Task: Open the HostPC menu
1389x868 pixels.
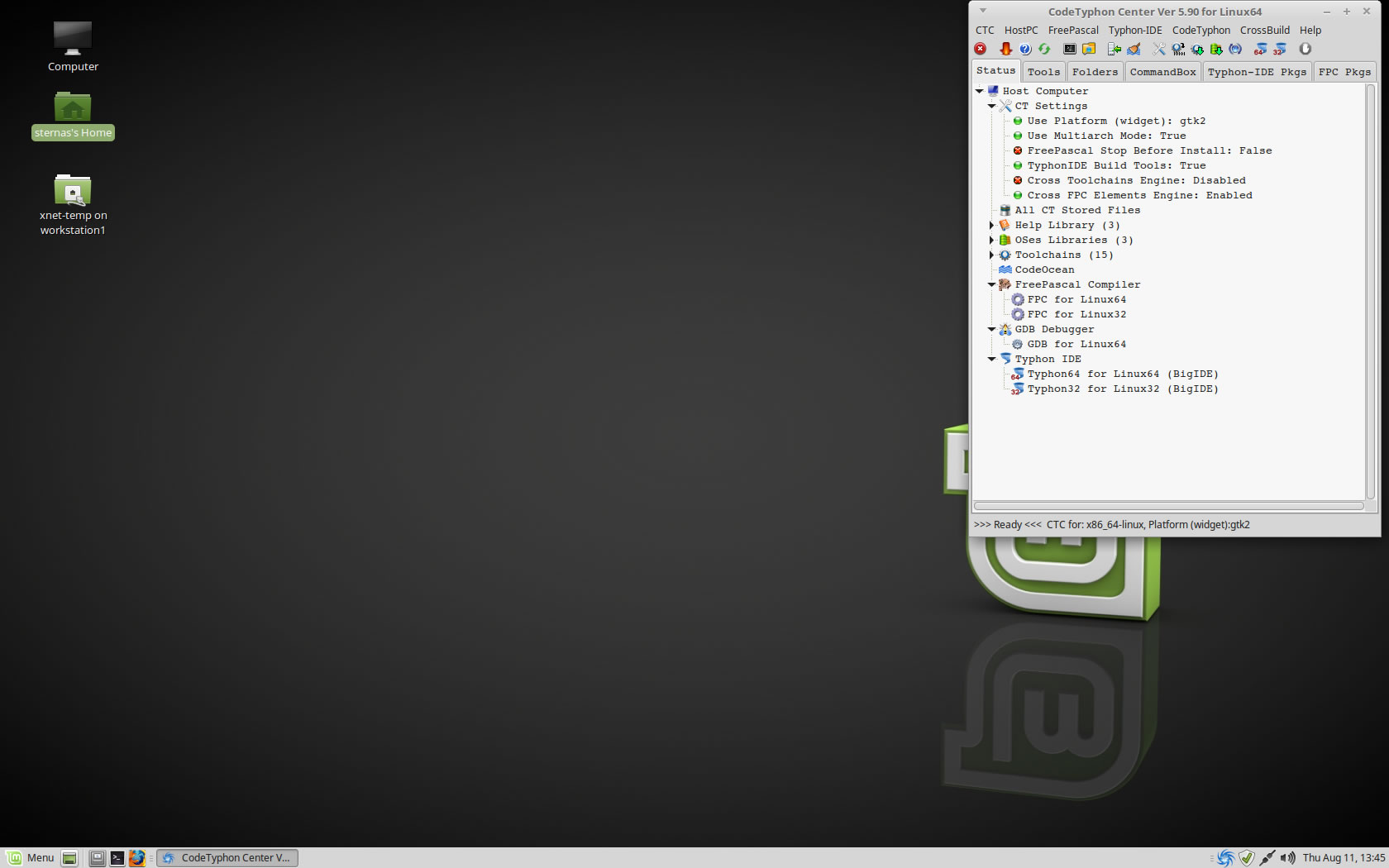Action: [x=1021, y=30]
